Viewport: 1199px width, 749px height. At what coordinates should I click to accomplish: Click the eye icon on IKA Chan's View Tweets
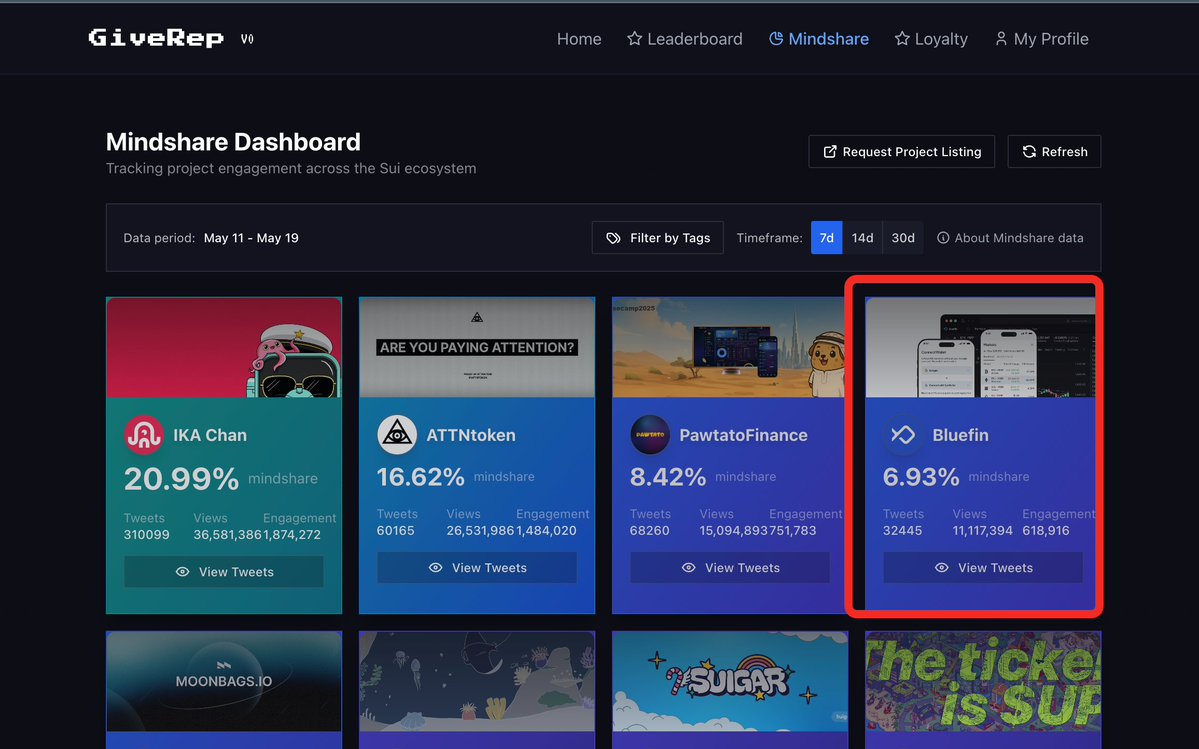click(182, 572)
